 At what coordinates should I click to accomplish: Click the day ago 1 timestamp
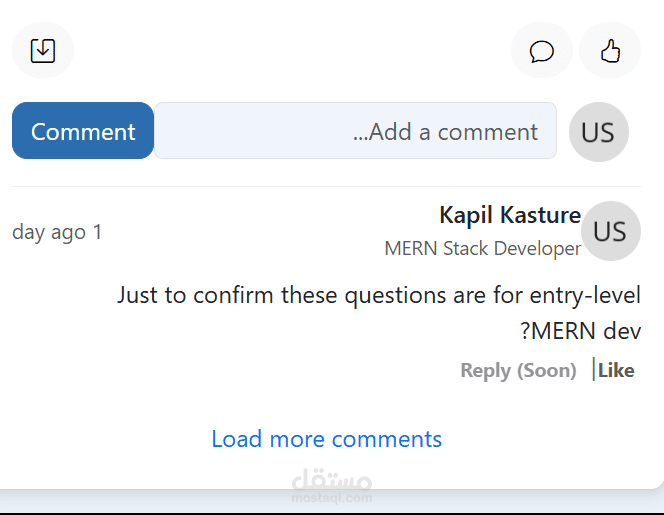tap(57, 232)
